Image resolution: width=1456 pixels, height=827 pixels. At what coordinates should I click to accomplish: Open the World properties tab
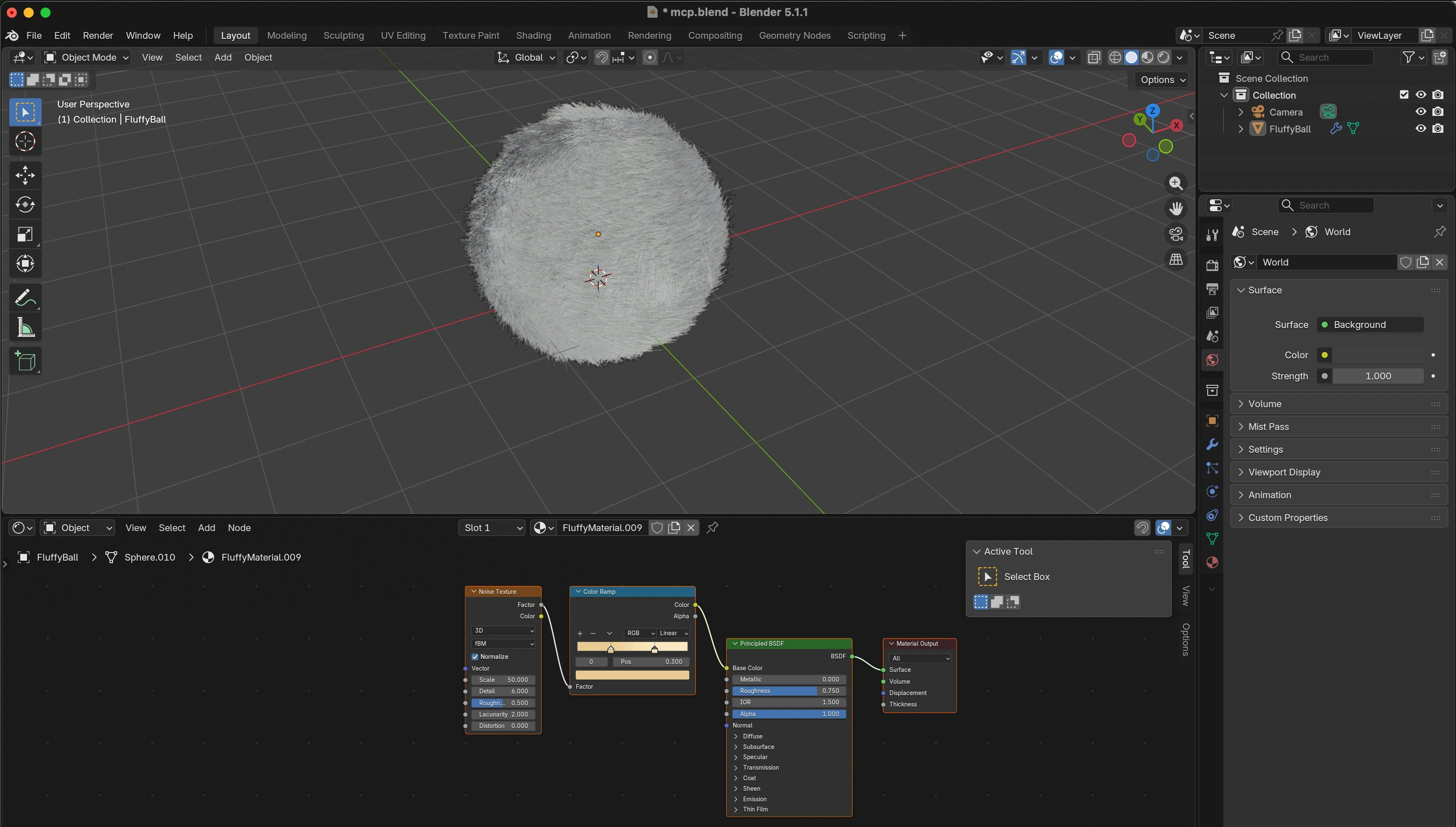tap(1212, 360)
